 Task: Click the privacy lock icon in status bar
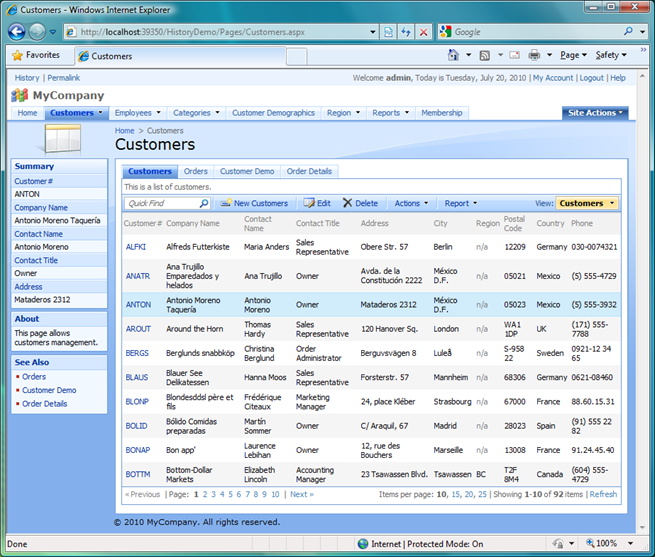click(558, 543)
